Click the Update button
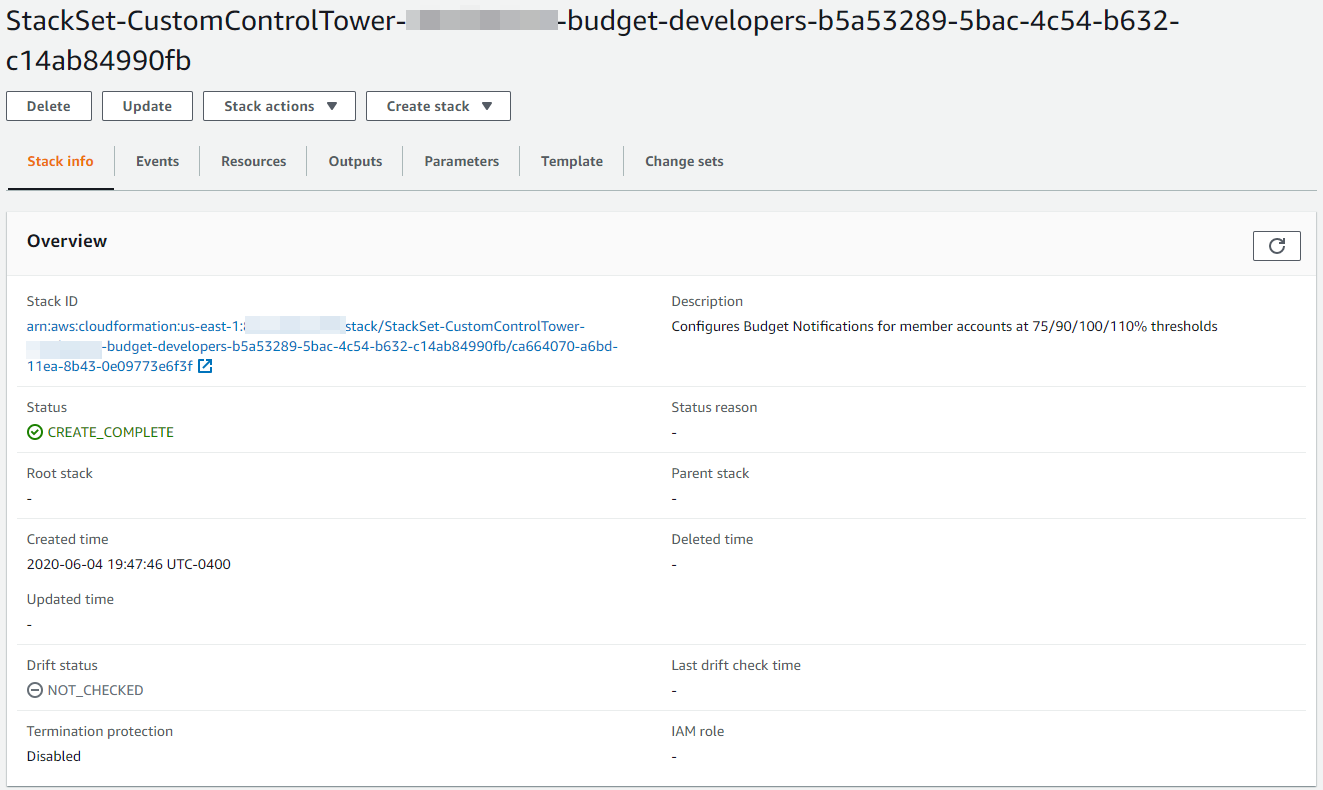This screenshot has height=790, width=1323. point(146,105)
